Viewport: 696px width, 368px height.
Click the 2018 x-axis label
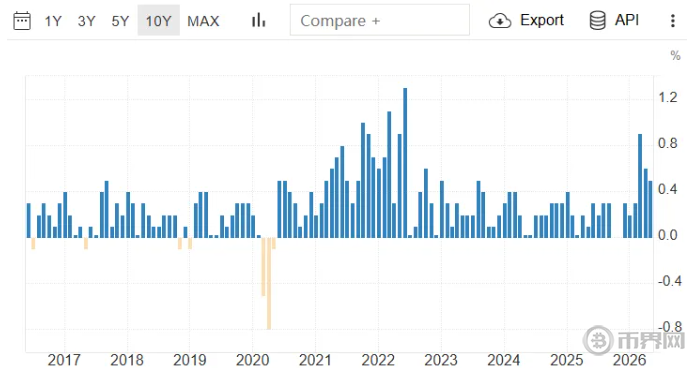point(127,360)
